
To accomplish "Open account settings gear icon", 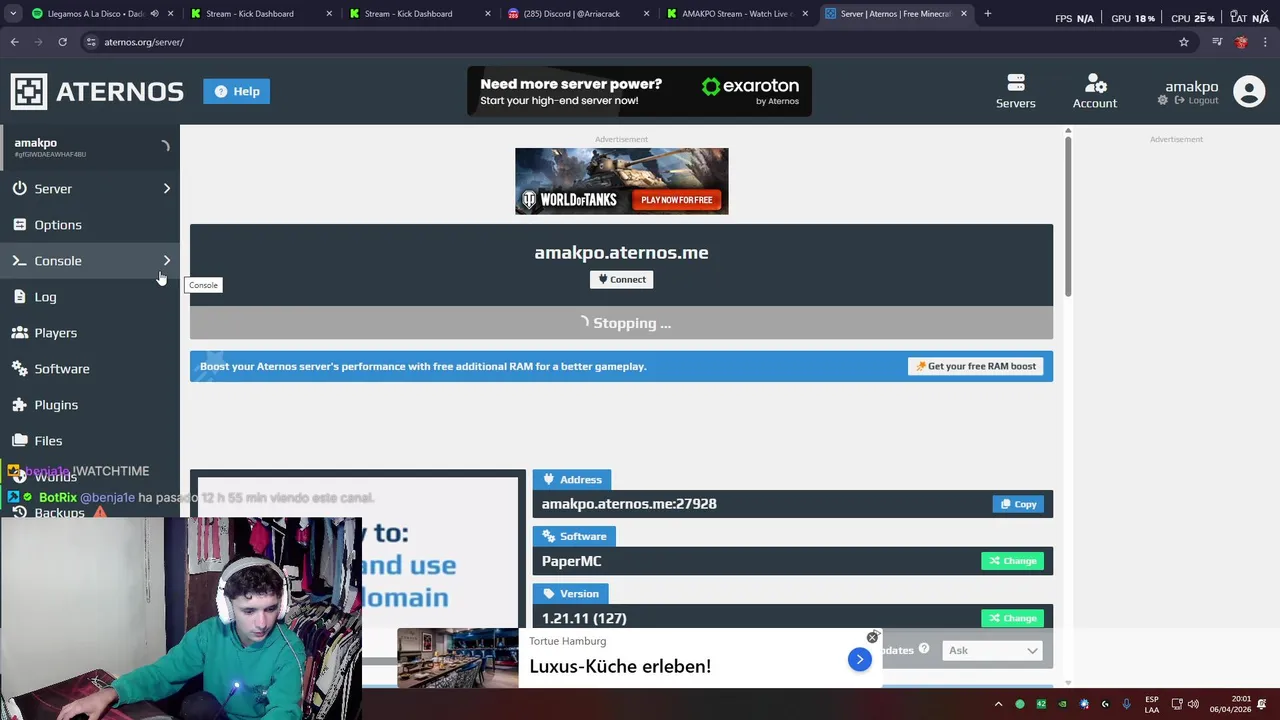I will [1163, 101].
